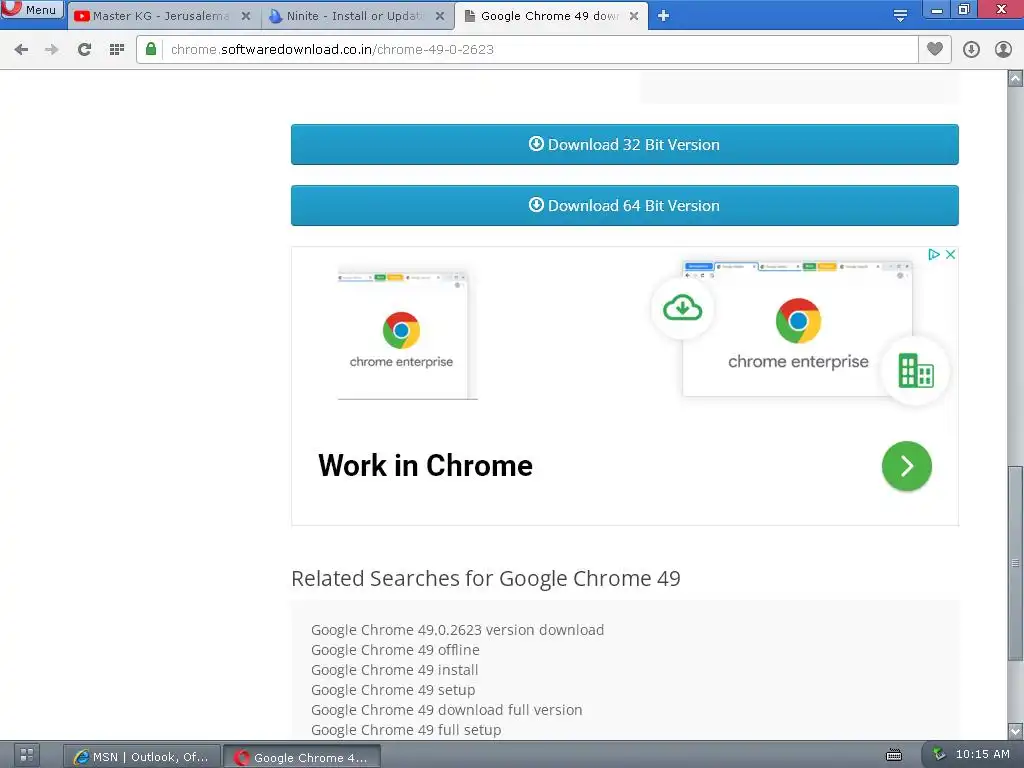Select the Google Chrome 49 download tab

click(x=550, y=16)
